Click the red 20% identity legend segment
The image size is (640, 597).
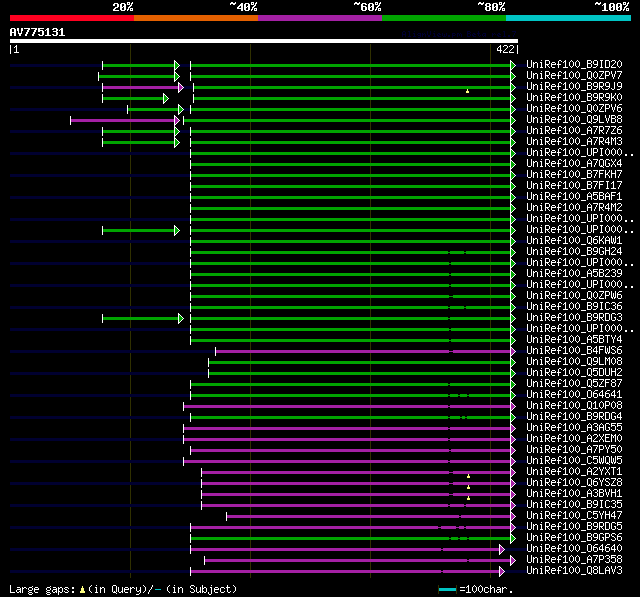tap(72, 18)
